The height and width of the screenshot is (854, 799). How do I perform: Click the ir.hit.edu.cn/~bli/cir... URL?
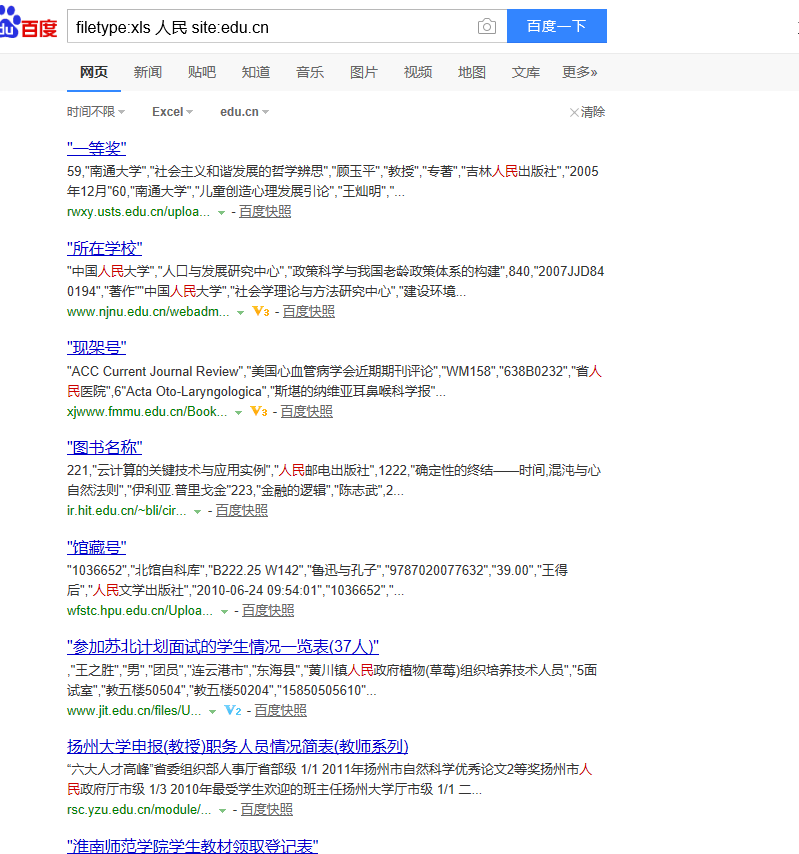click(x=127, y=511)
